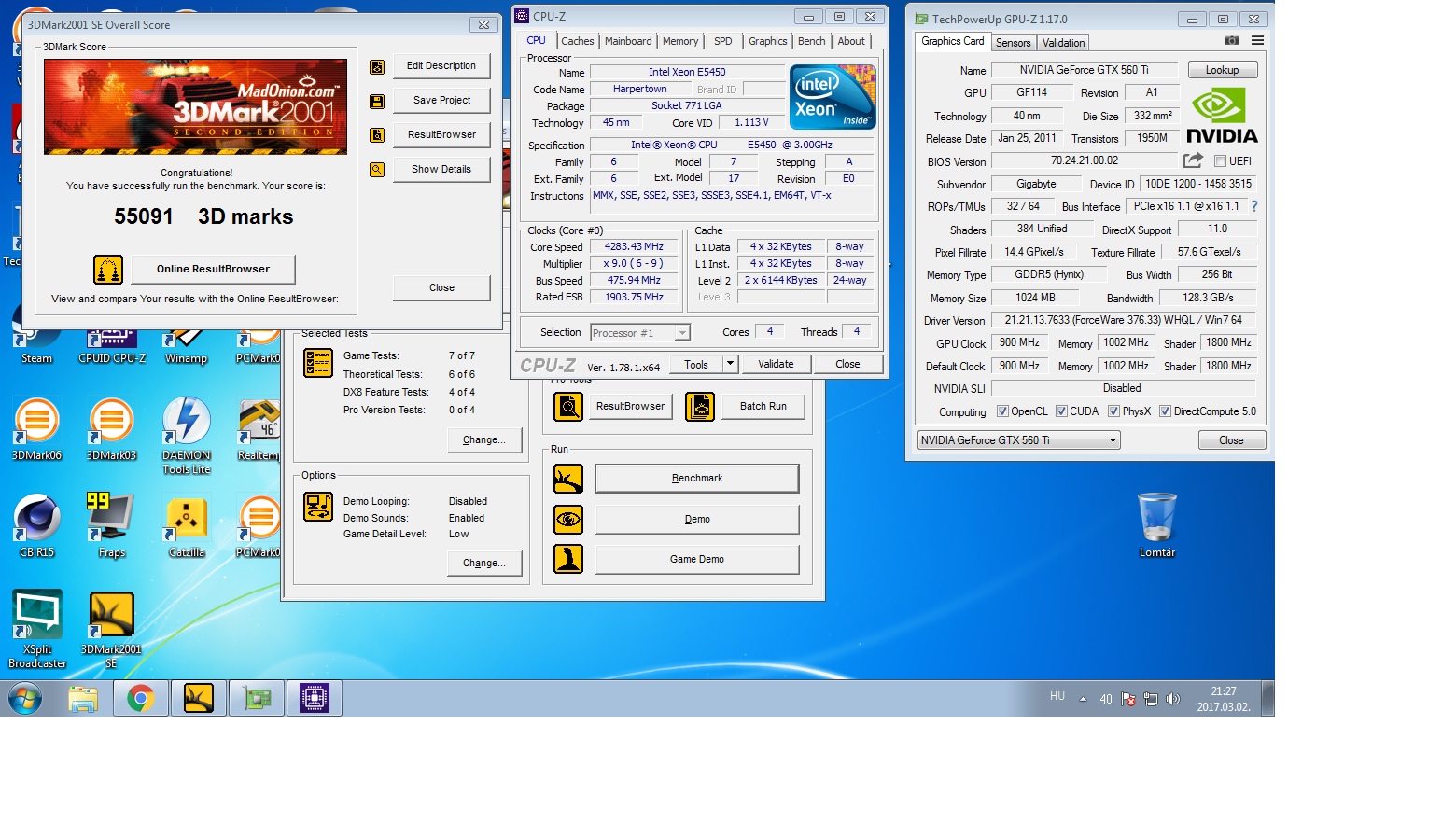Click the taskbar volume speaker icon
This screenshot has height=836, width=1456.
1173,699
